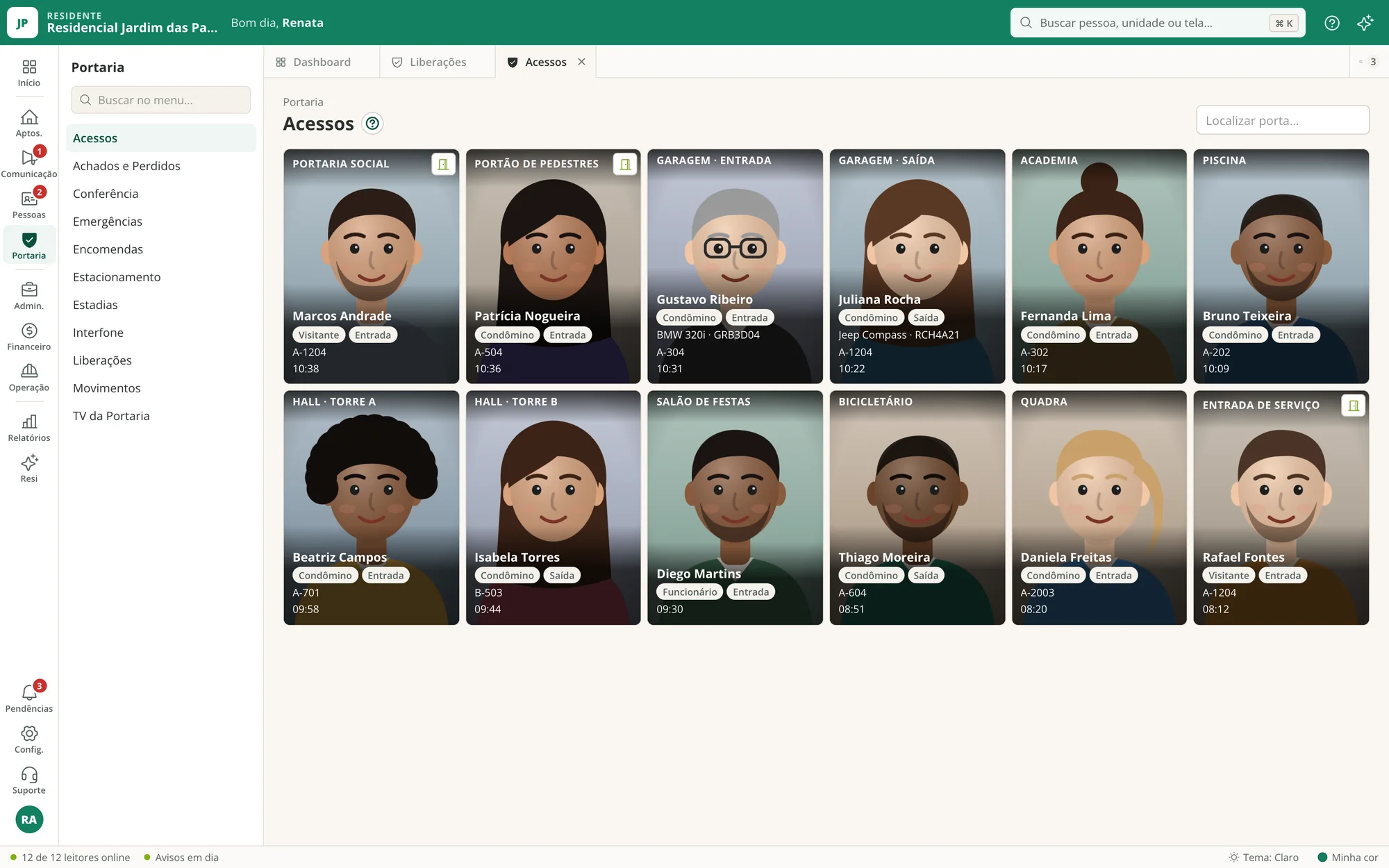Open TV da Portaria menu item
This screenshot has width=1389, height=868.
coord(161,416)
